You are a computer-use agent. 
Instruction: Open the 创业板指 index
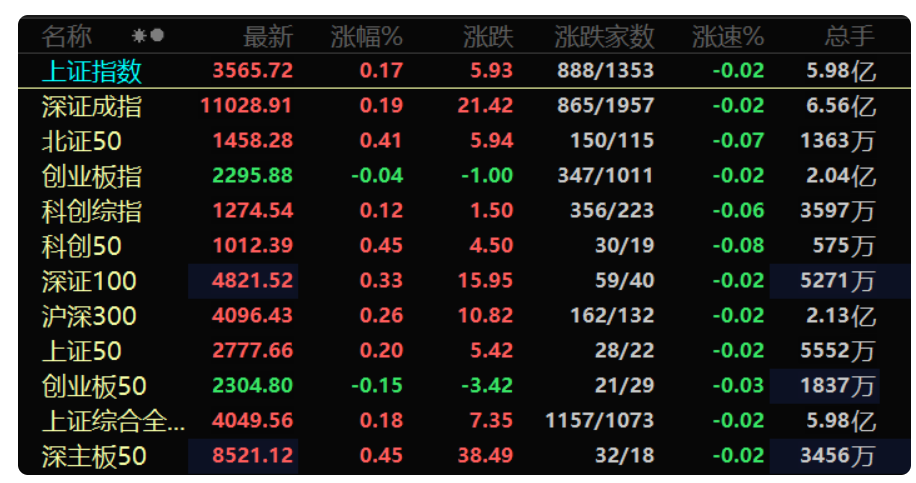92,176
